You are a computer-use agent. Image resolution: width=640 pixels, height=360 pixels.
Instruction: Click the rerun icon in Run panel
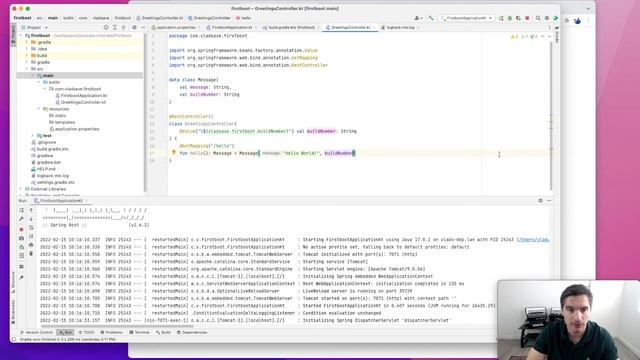click(22, 210)
